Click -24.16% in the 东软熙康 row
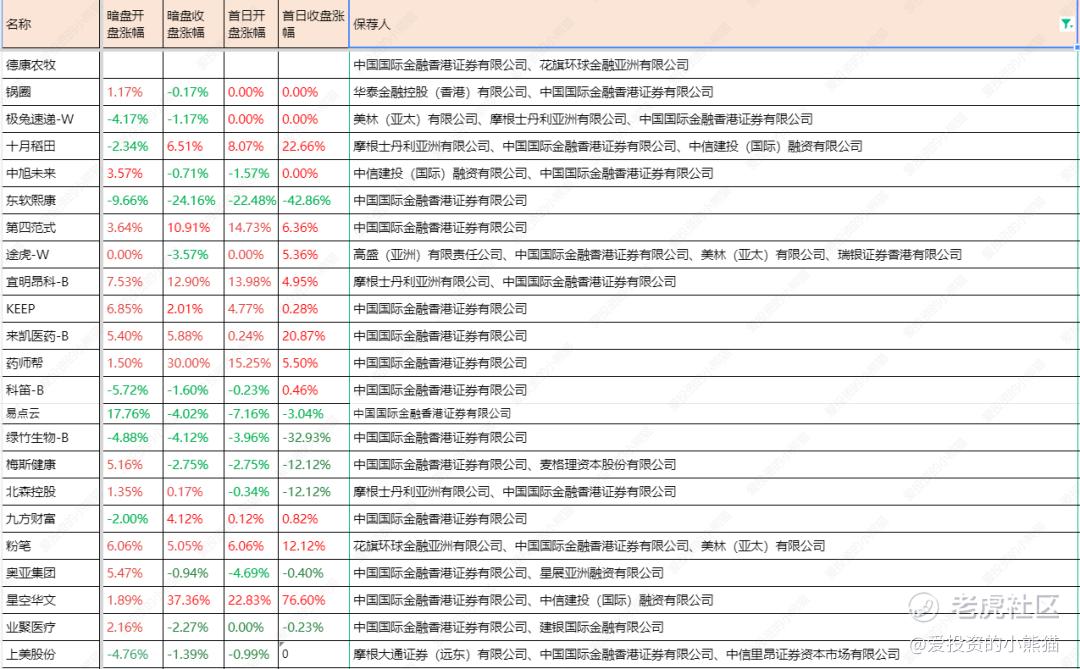 click(x=191, y=200)
